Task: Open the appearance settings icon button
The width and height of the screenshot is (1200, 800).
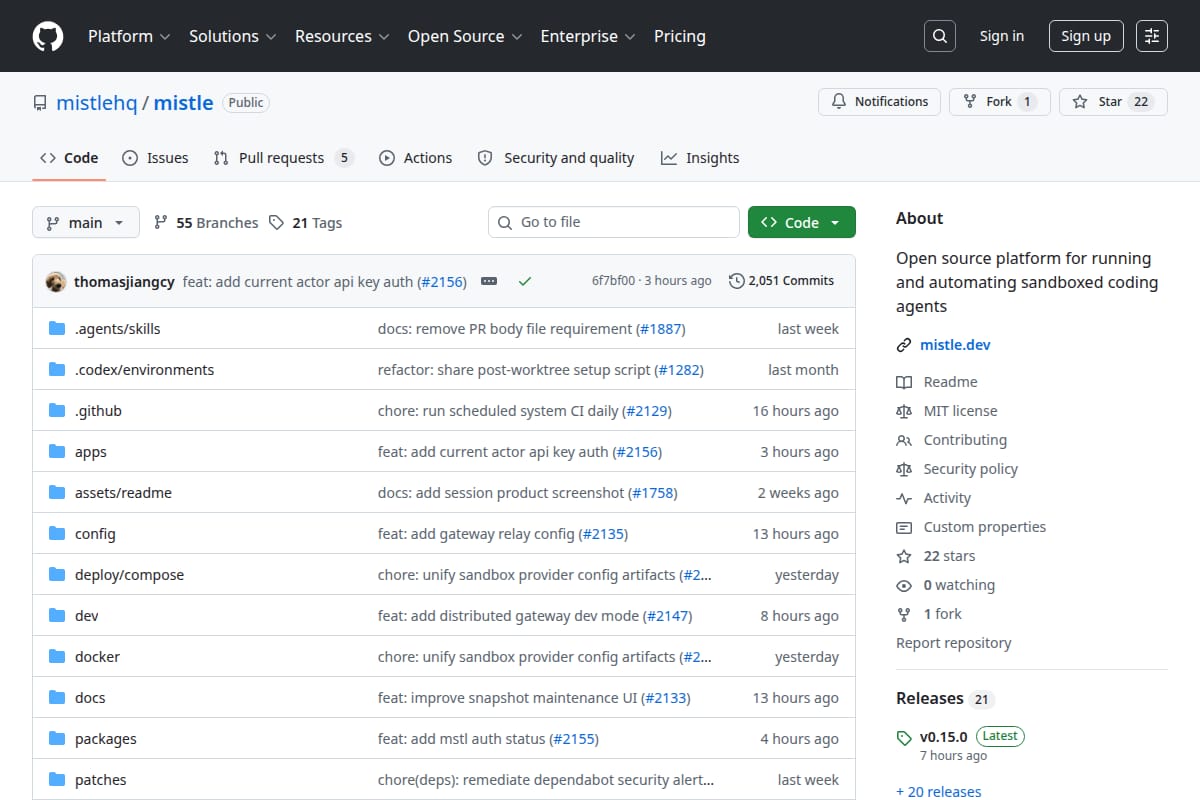Action: (x=1152, y=36)
